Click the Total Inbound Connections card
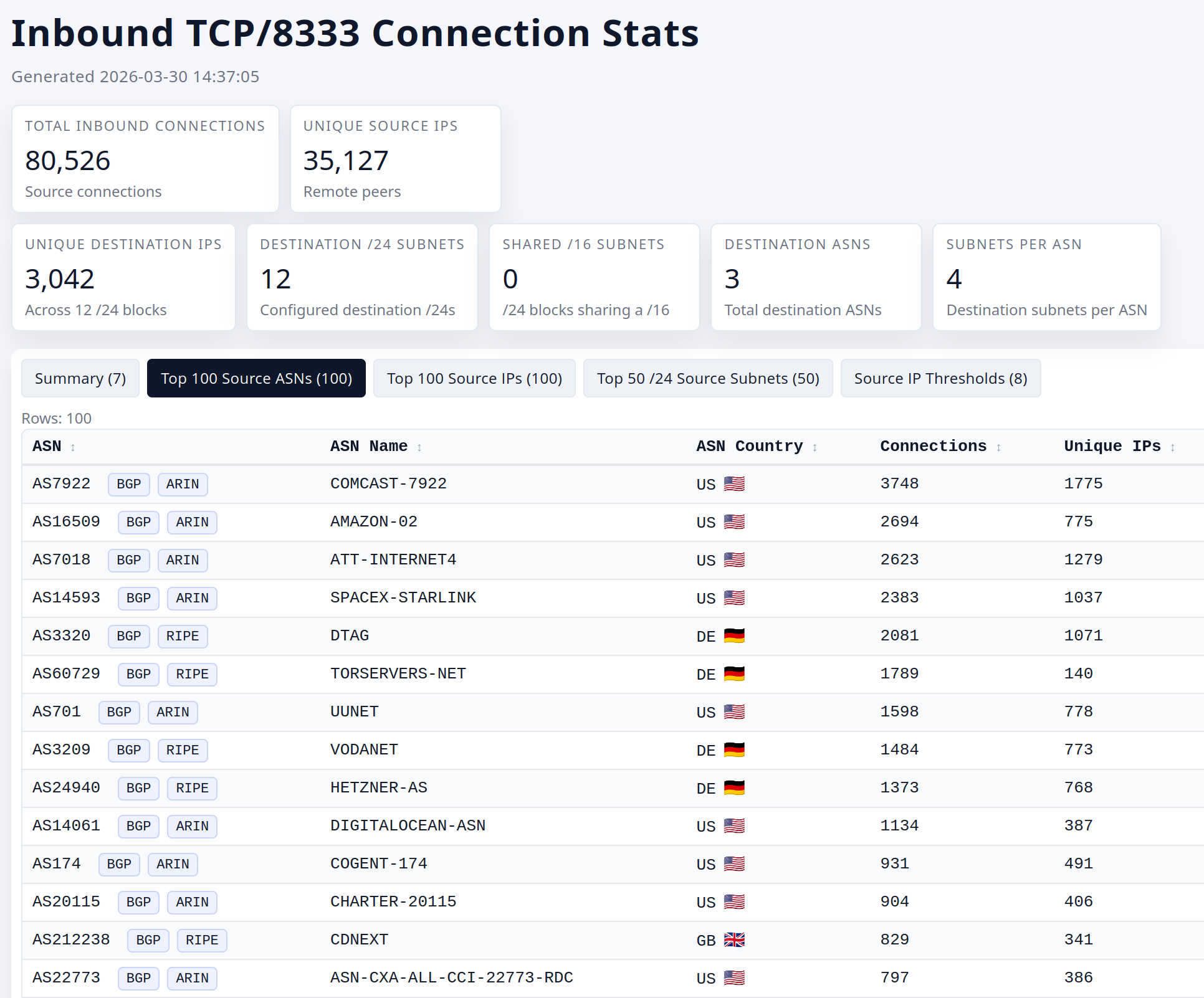The height and width of the screenshot is (998, 1204). click(x=145, y=159)
